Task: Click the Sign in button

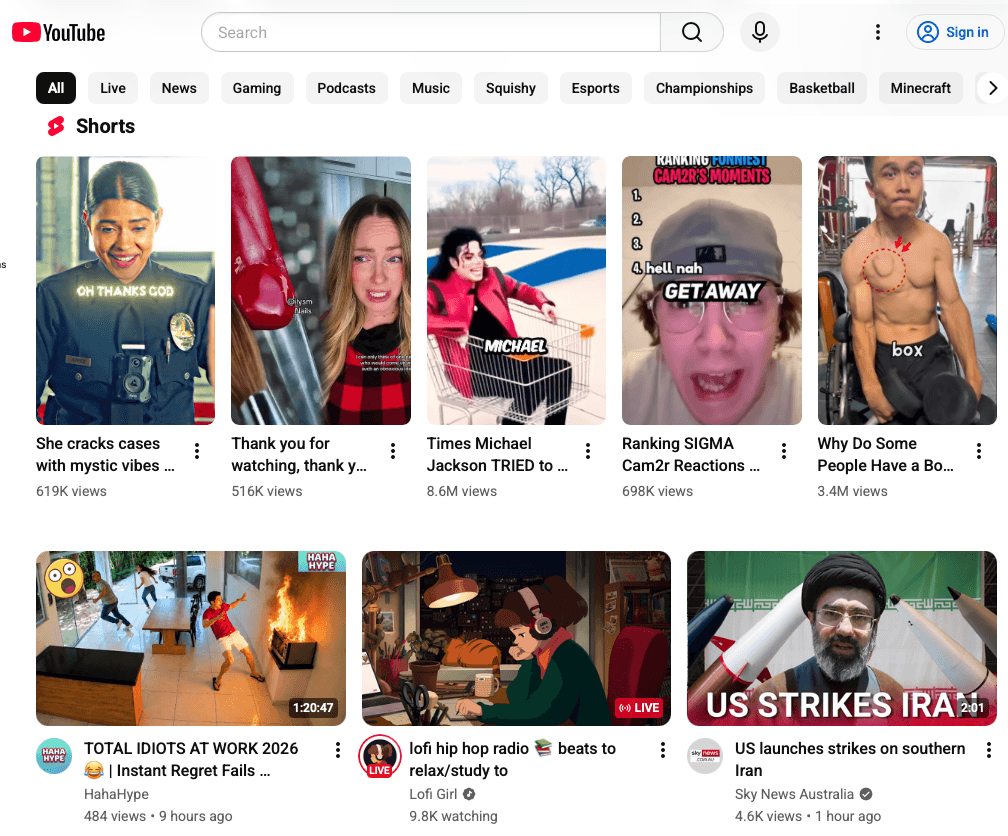Action: pos(954,32)
